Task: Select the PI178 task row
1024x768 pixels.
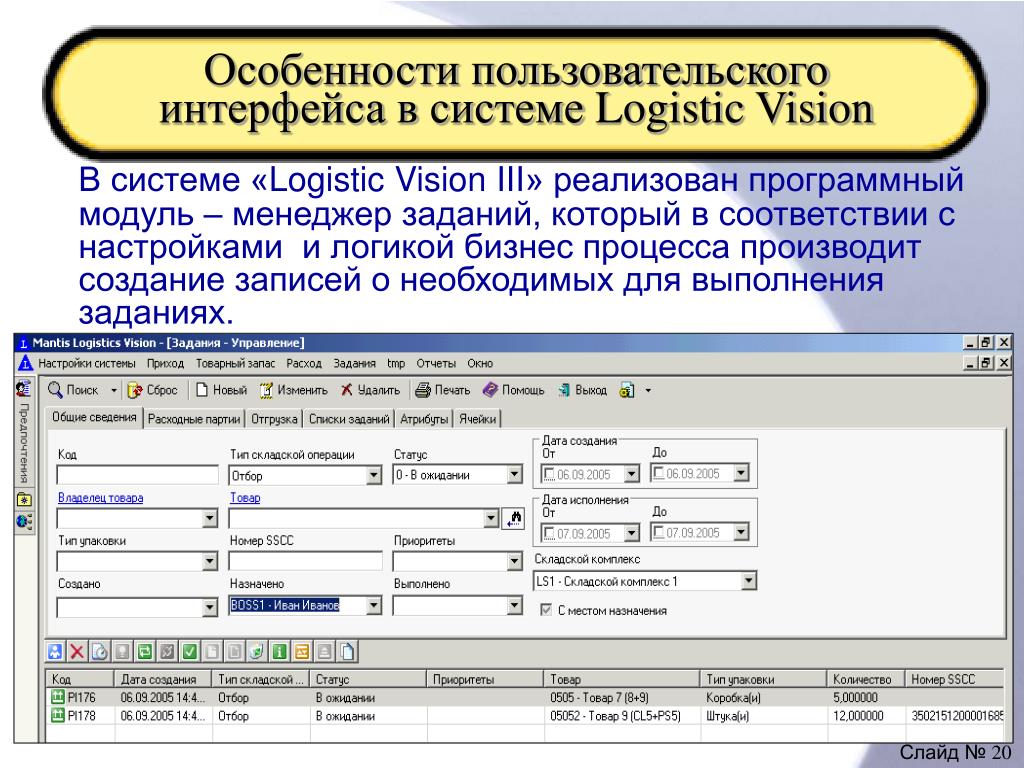Action: 524,716
